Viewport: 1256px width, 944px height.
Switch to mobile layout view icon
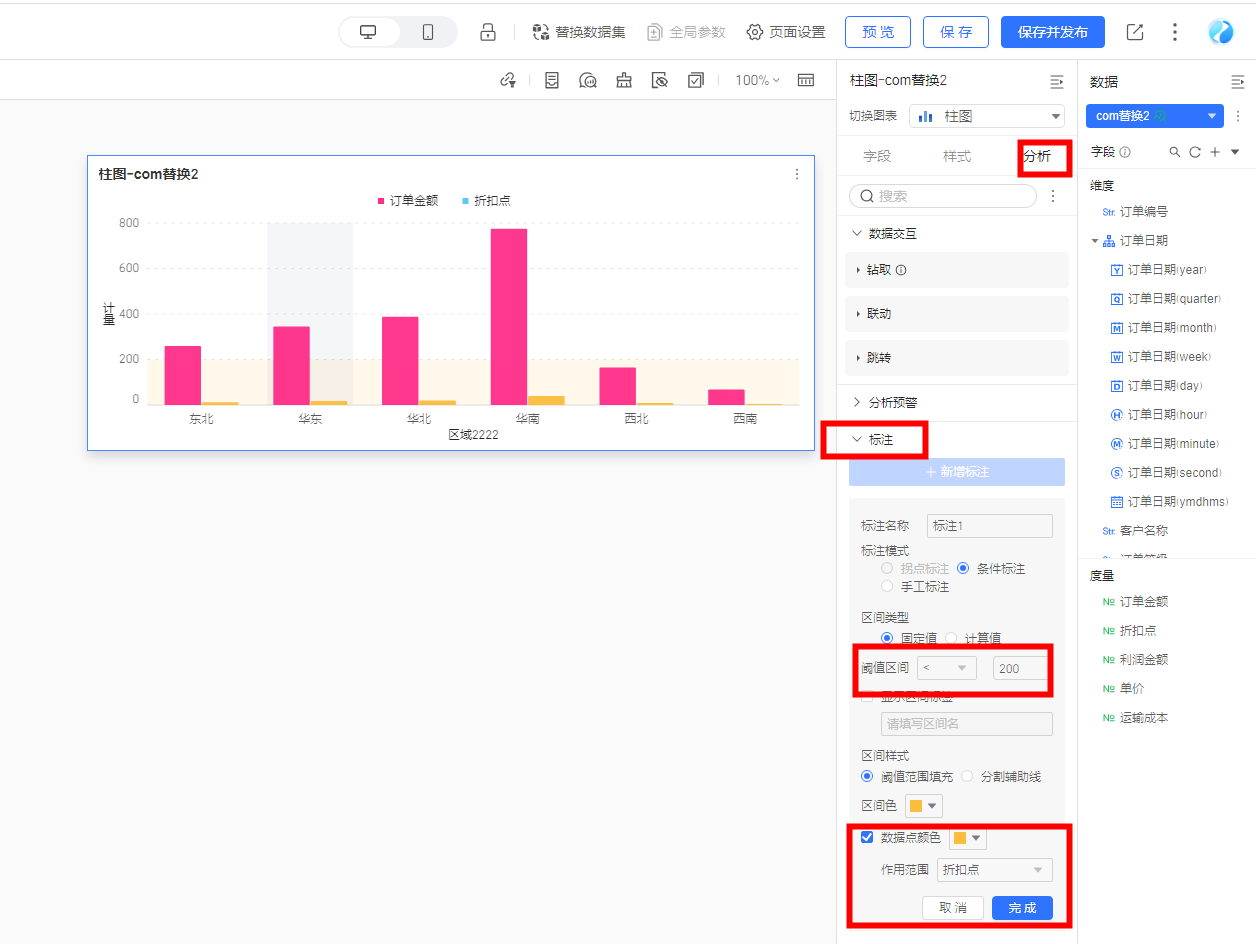pos(428,32)
